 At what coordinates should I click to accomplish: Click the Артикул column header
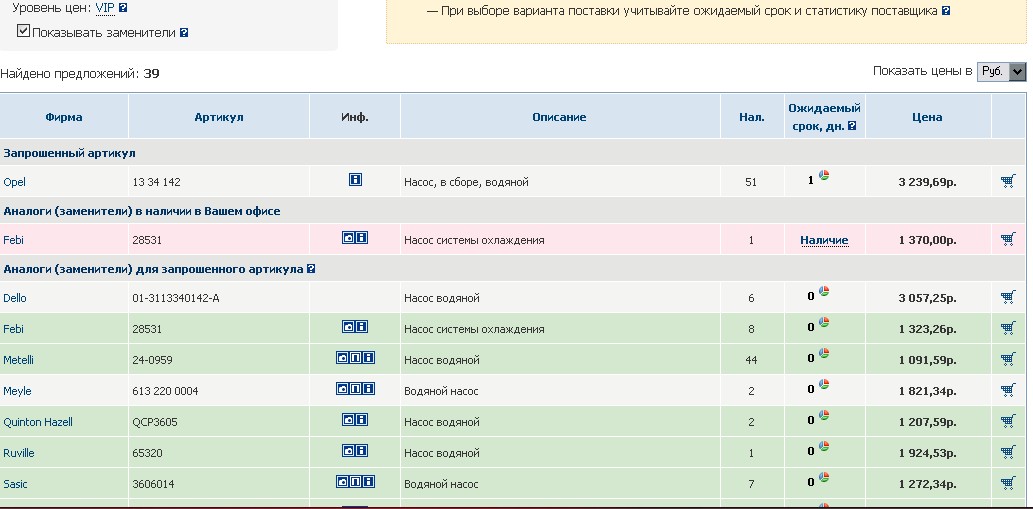219,117
